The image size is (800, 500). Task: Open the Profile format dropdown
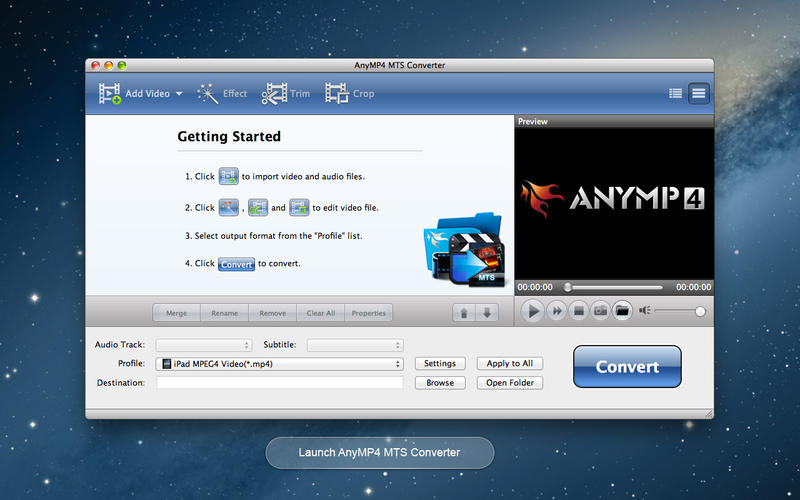[x=280, y=364]
